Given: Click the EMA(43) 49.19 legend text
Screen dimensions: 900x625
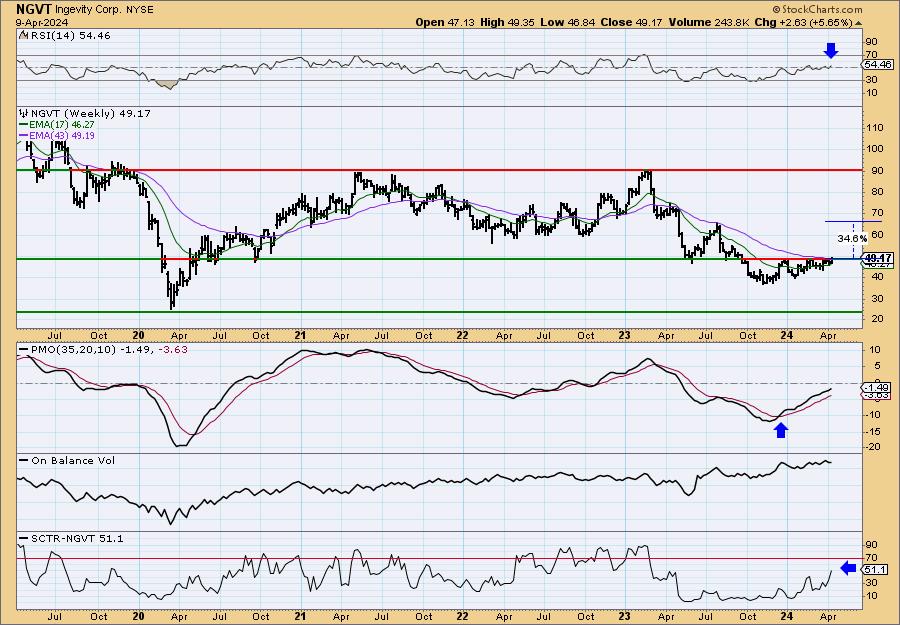Looking at the screenshot, I should [61, 136].
